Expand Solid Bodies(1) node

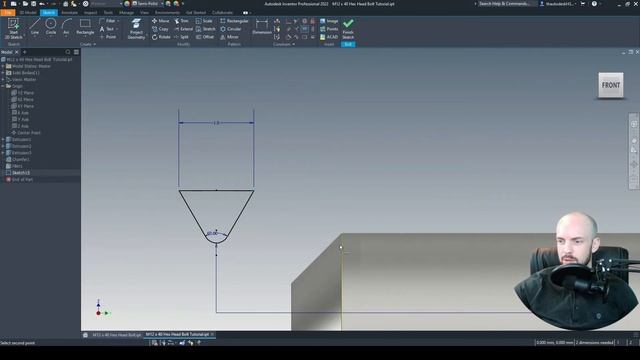[3, 73]
